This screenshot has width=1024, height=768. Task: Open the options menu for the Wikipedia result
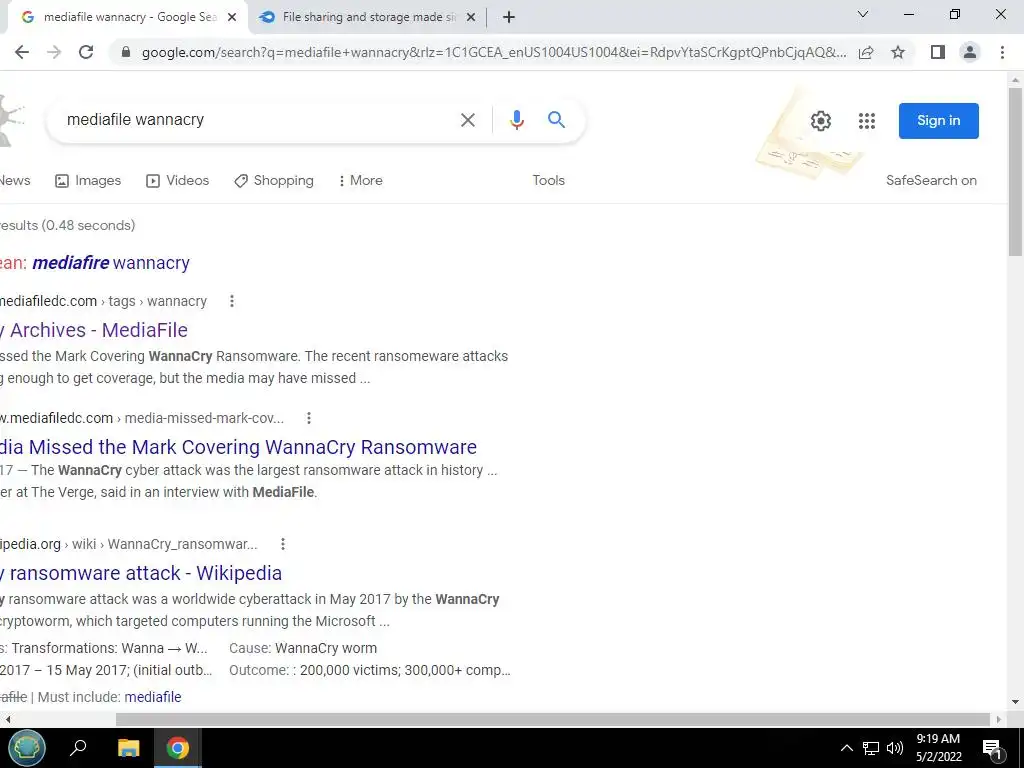click(283, 544)
